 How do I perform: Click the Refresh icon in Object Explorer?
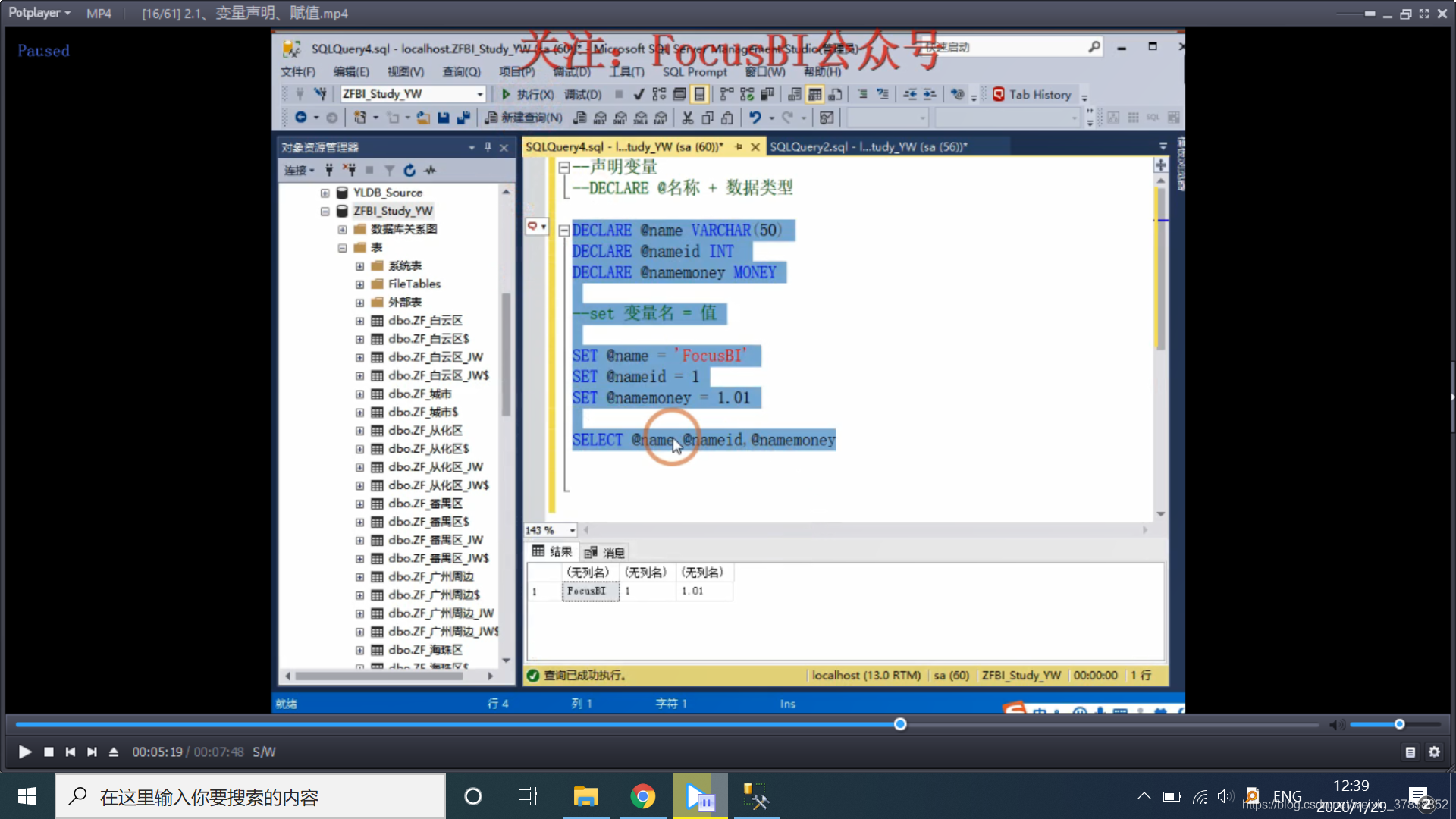[x=409, y=170]
